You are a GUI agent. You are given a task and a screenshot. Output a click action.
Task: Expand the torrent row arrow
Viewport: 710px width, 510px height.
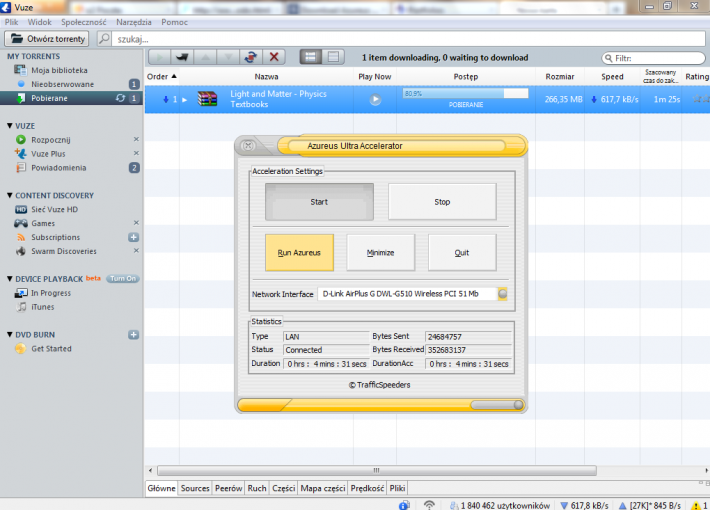click(185, 100)
